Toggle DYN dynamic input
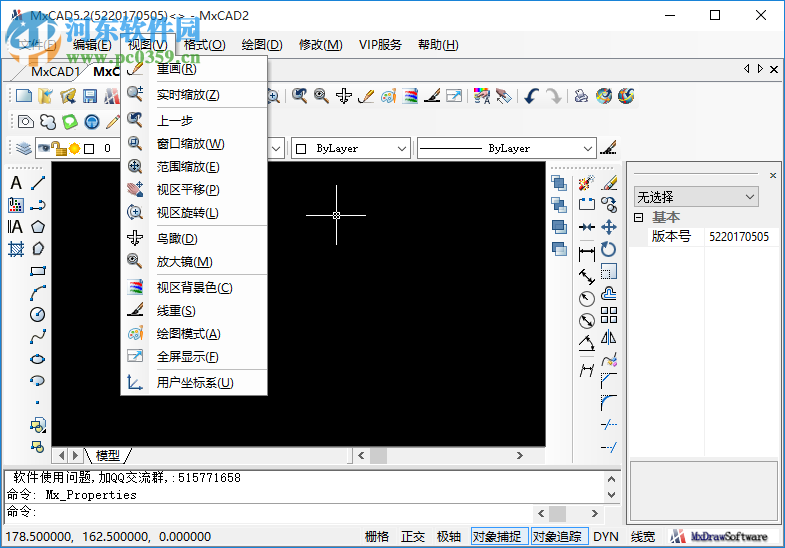Viewport: 785px width, 548px height. pos(606,536)
